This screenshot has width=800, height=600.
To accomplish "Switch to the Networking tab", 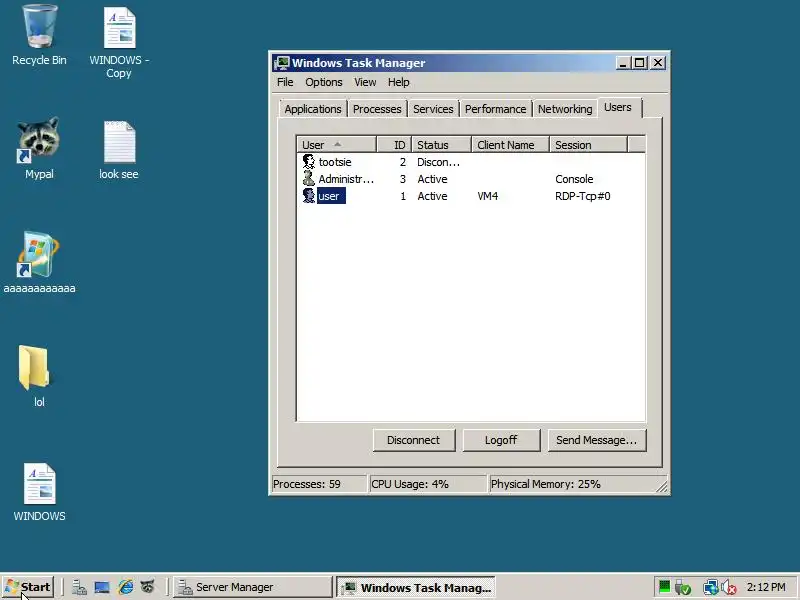I will tap(565, 109).
